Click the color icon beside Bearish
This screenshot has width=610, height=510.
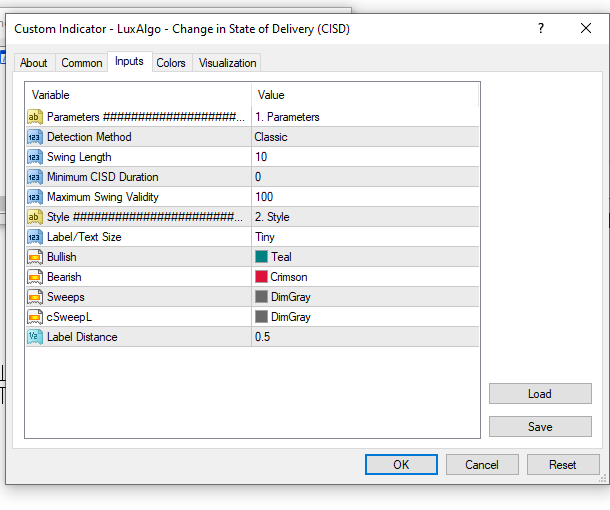(x=34, y=277)
